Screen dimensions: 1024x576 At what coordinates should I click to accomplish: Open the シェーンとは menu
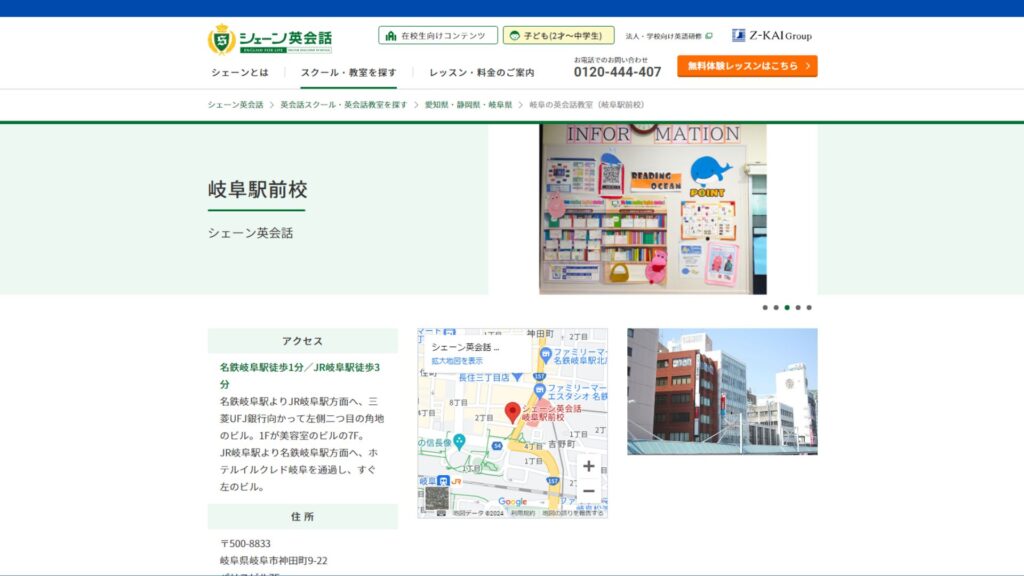(x=240, y=72)
